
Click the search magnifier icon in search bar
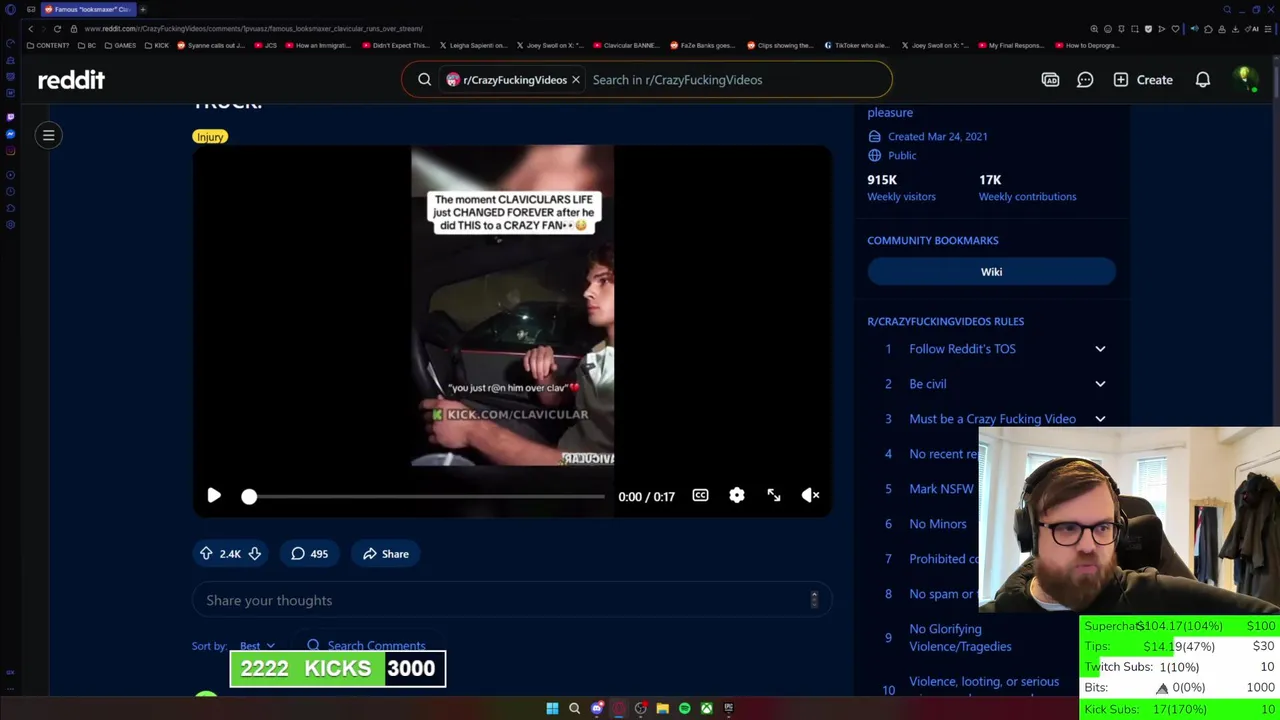pyautogui.click(x=425, y=80)
